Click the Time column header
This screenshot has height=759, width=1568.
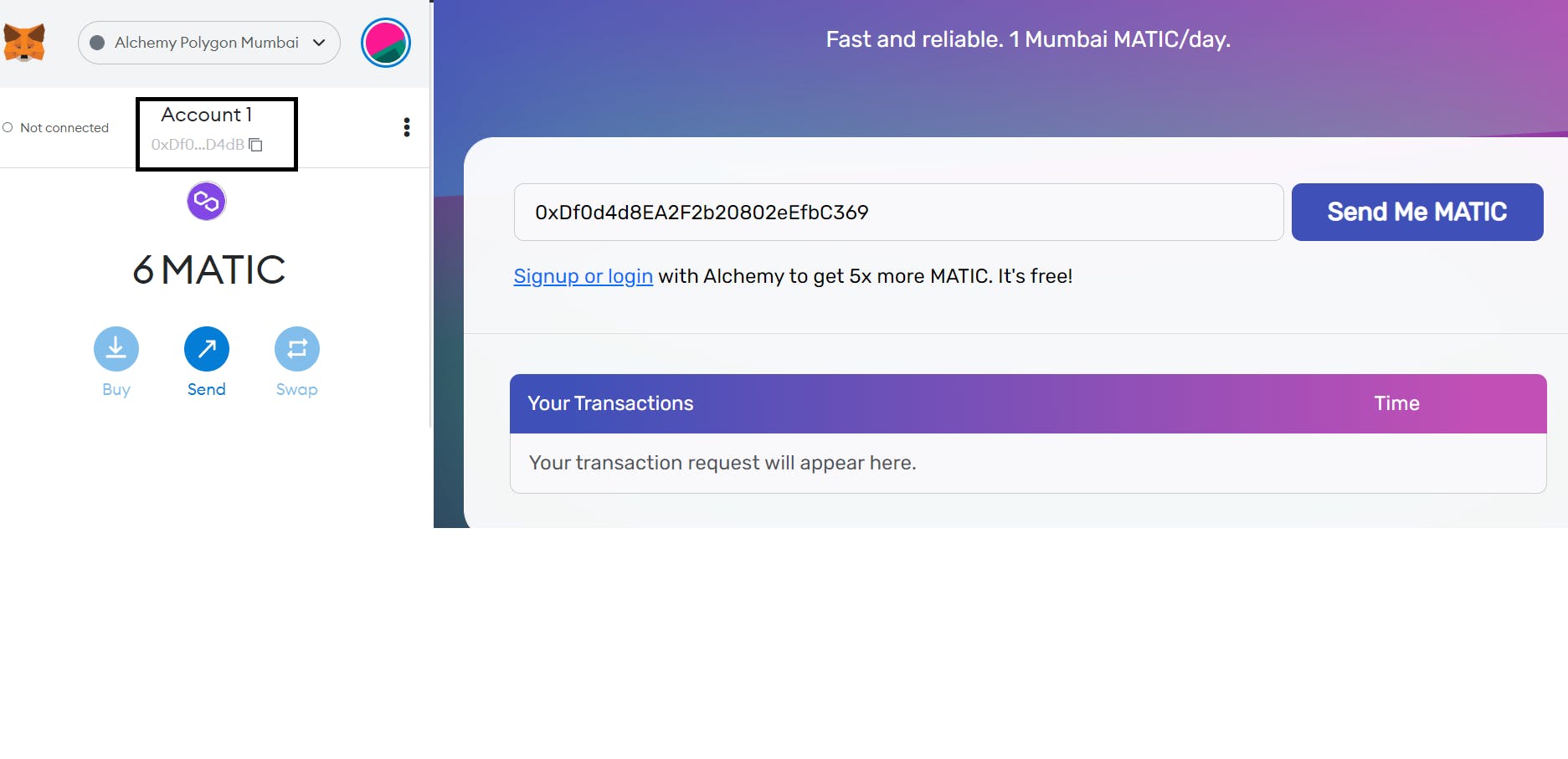(x=1396, y=403)
